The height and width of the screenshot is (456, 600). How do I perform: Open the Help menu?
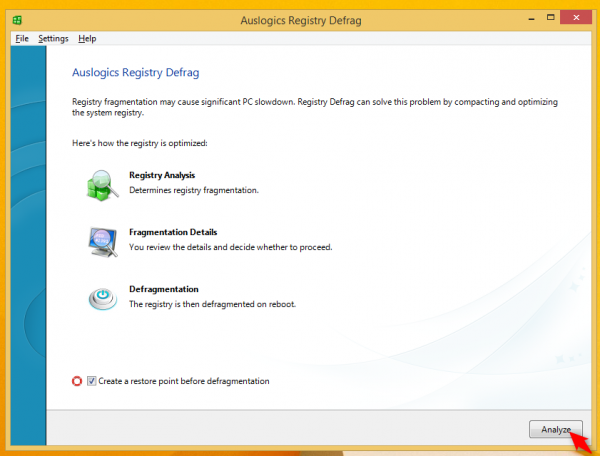coord(87,38)
